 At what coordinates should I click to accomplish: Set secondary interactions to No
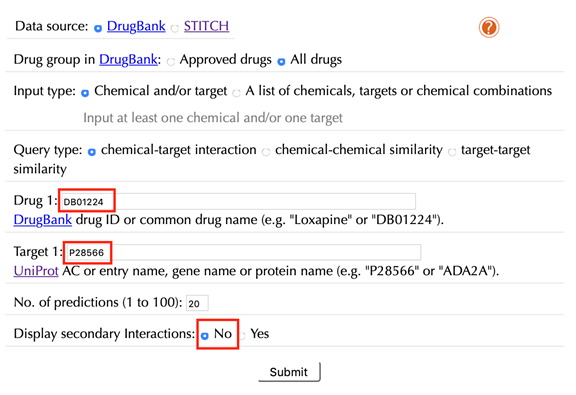tap(205, 335)
